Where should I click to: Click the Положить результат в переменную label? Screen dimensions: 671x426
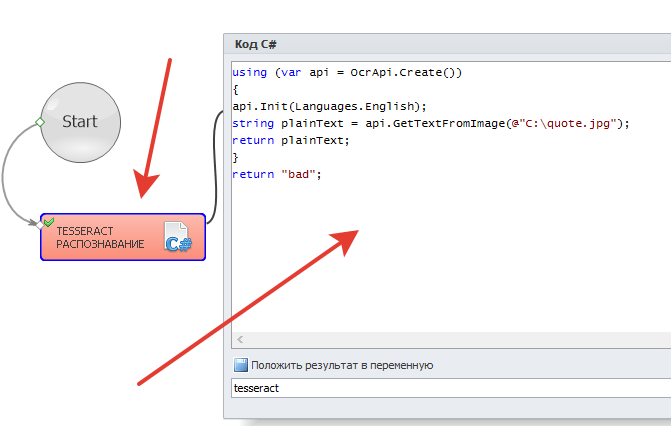pyautogui.click(x=342, y=365)
